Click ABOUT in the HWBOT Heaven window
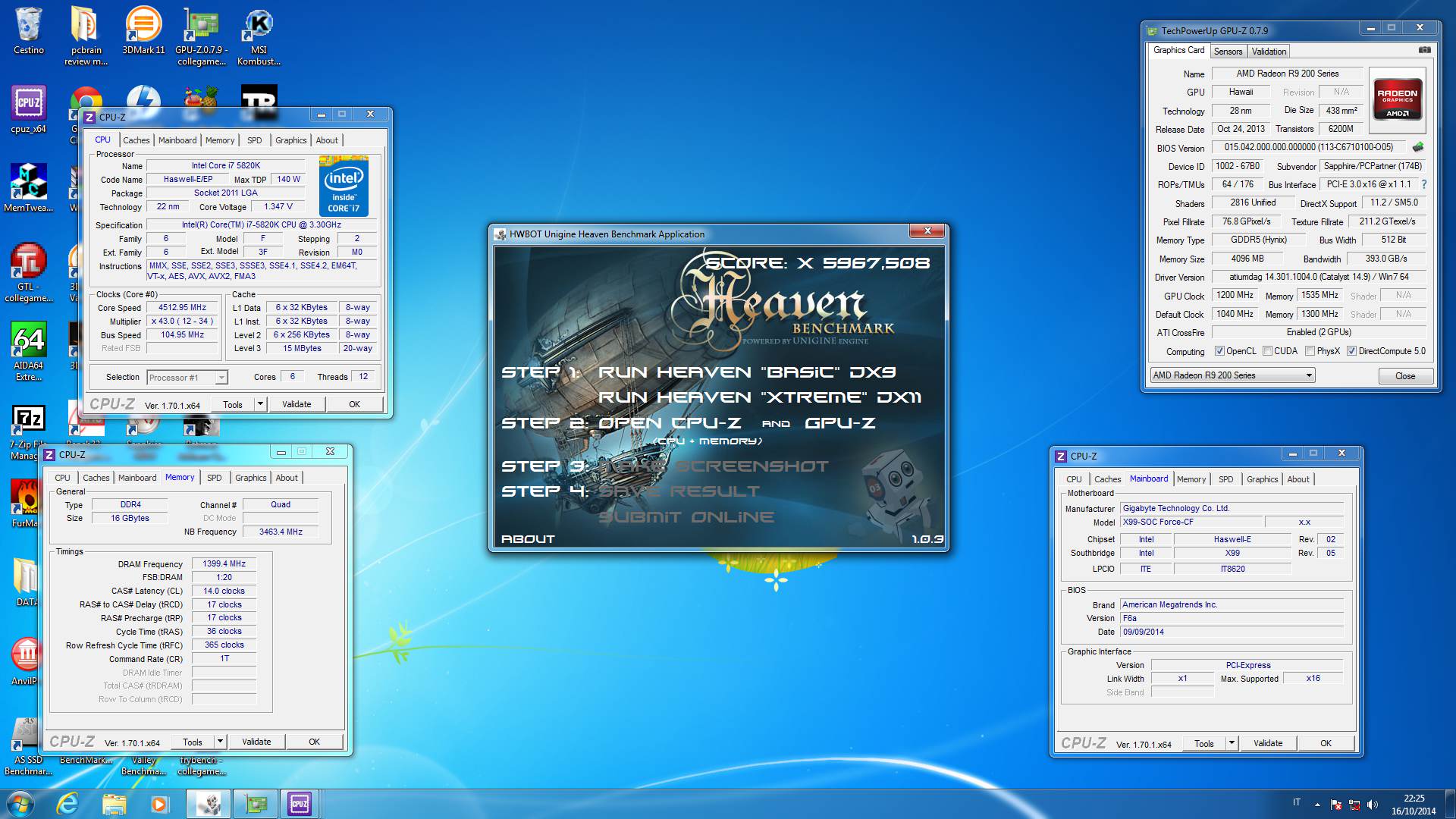This screenshot has width=1456, height=819. point(529,539)
